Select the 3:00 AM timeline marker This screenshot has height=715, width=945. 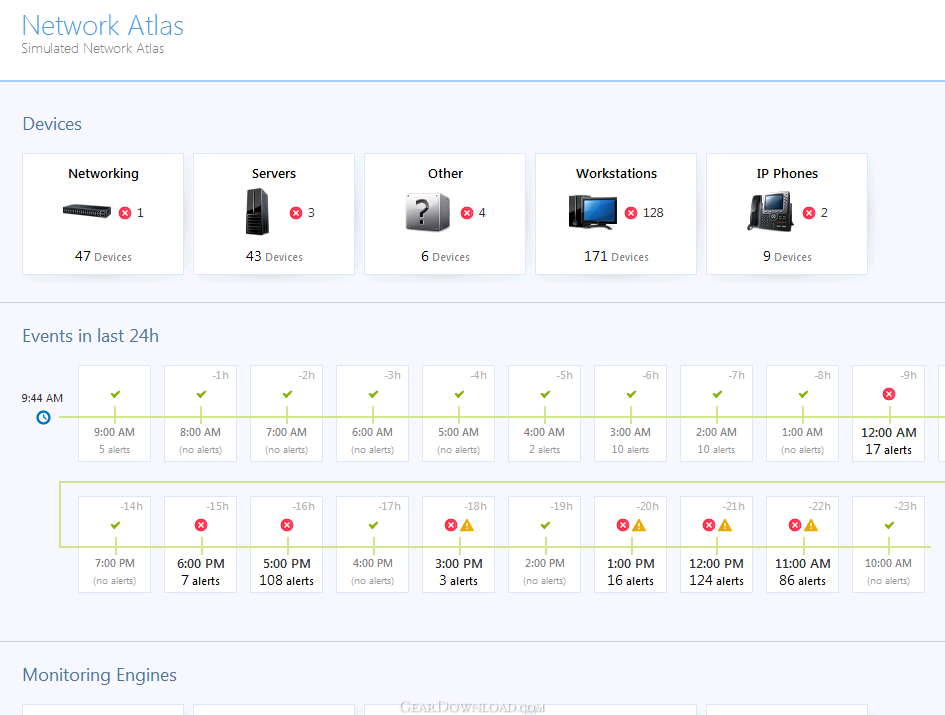click(x=630, y=414)
